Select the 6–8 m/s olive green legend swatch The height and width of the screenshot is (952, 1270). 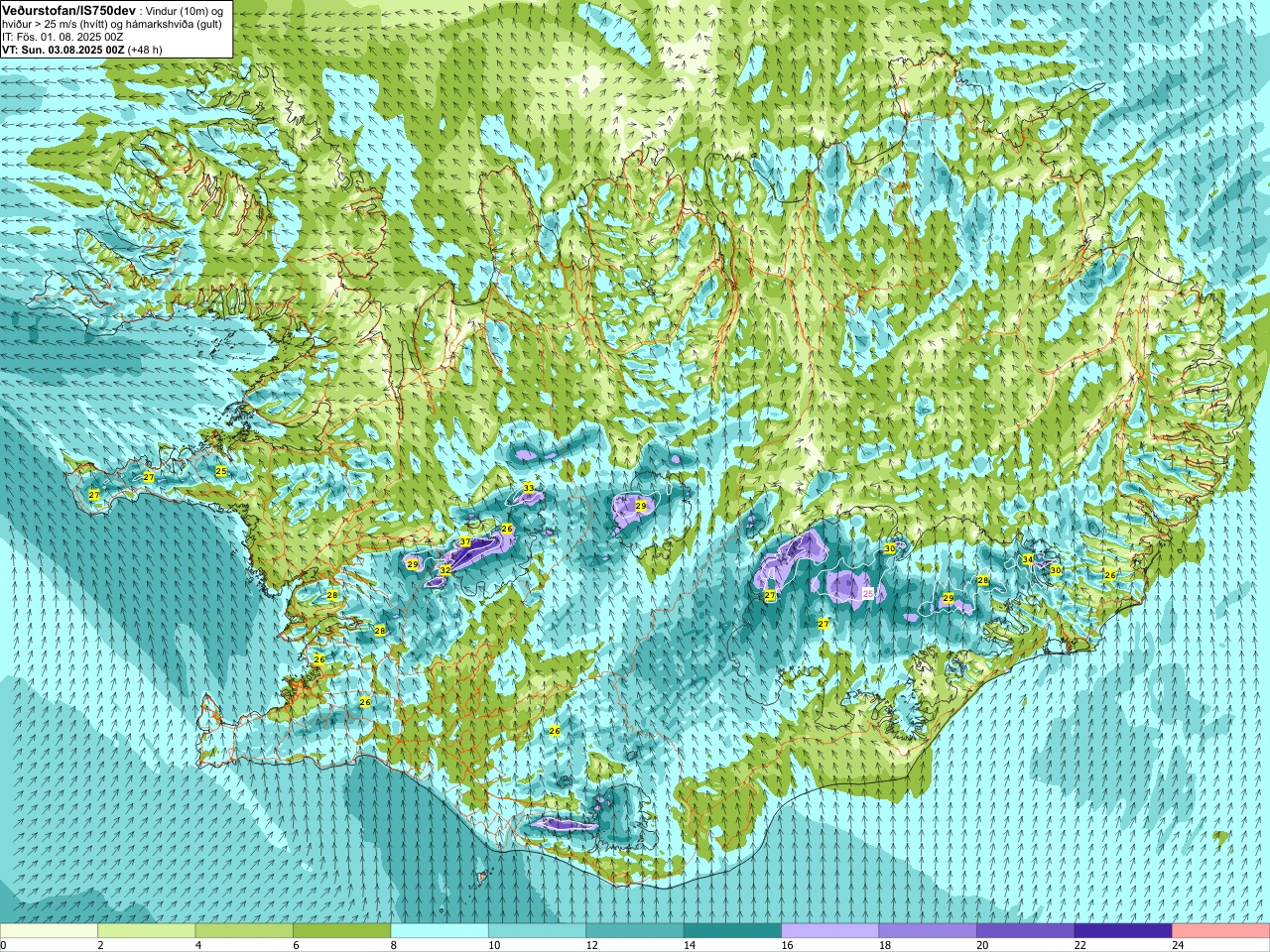pyautogui.click(x=341, y=931)
